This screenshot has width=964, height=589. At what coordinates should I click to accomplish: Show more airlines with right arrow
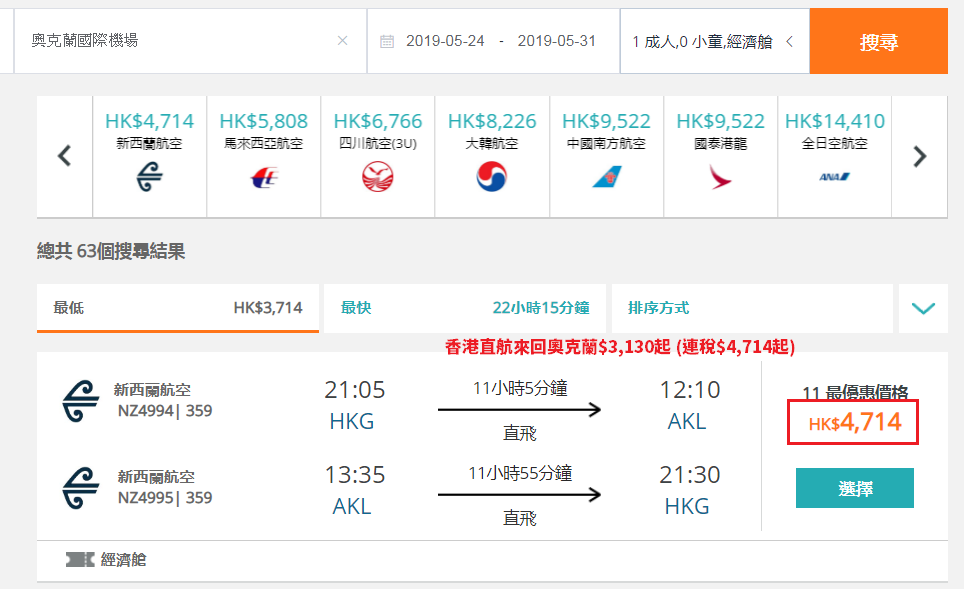click(x=919, y=156)
